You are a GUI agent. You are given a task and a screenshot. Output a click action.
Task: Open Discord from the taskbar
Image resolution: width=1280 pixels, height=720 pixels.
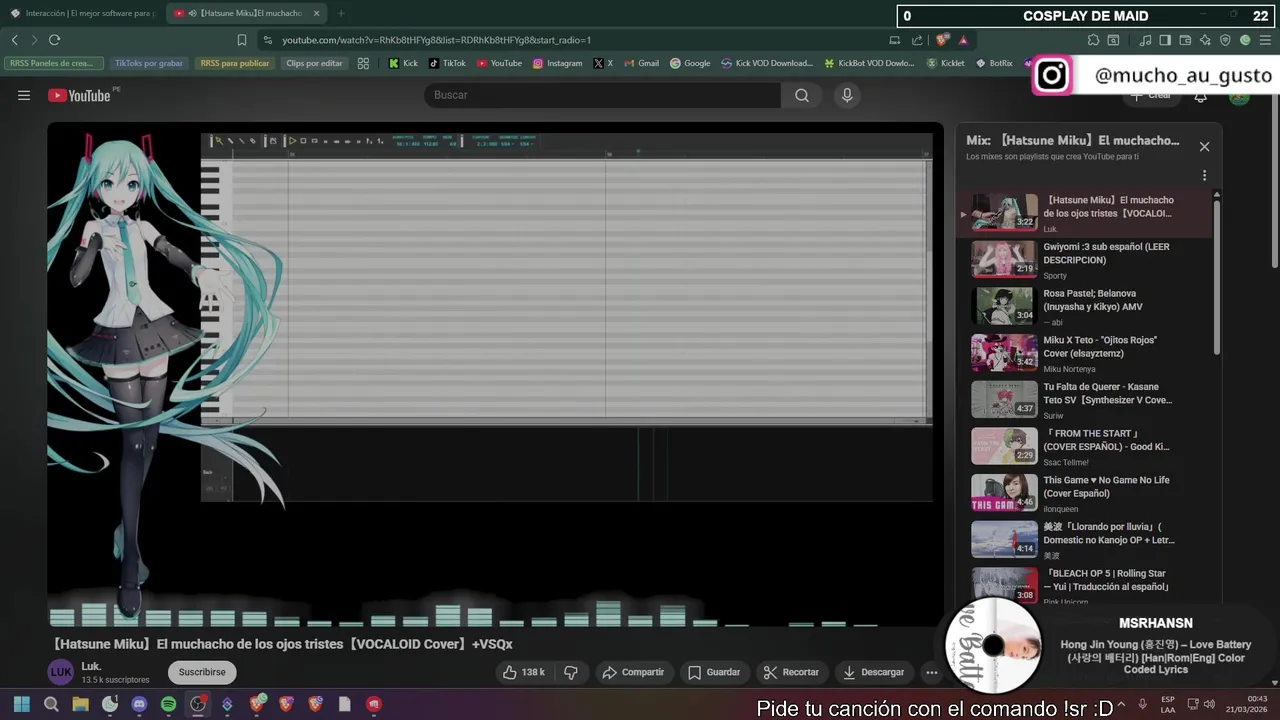(139, 704)
